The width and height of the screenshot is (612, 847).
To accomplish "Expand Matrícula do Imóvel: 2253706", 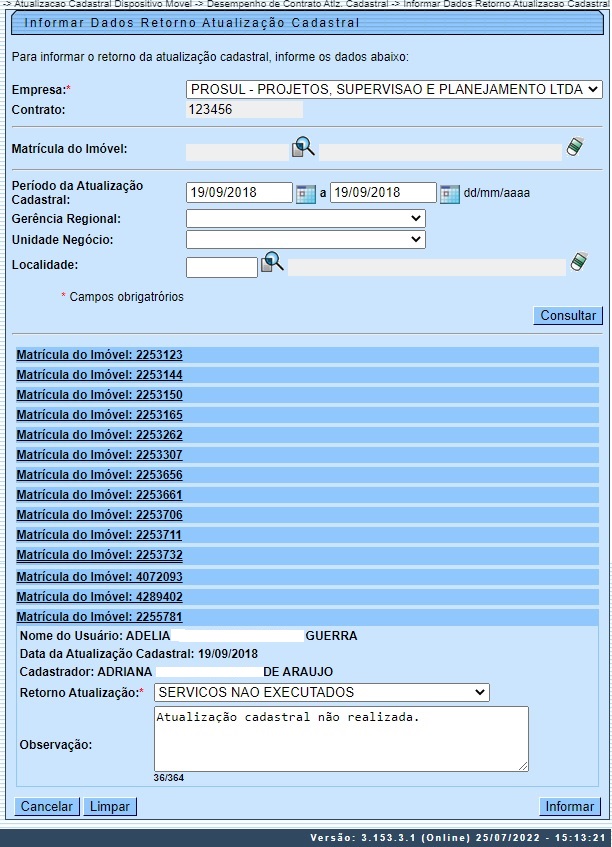I will tap(99, 515).
